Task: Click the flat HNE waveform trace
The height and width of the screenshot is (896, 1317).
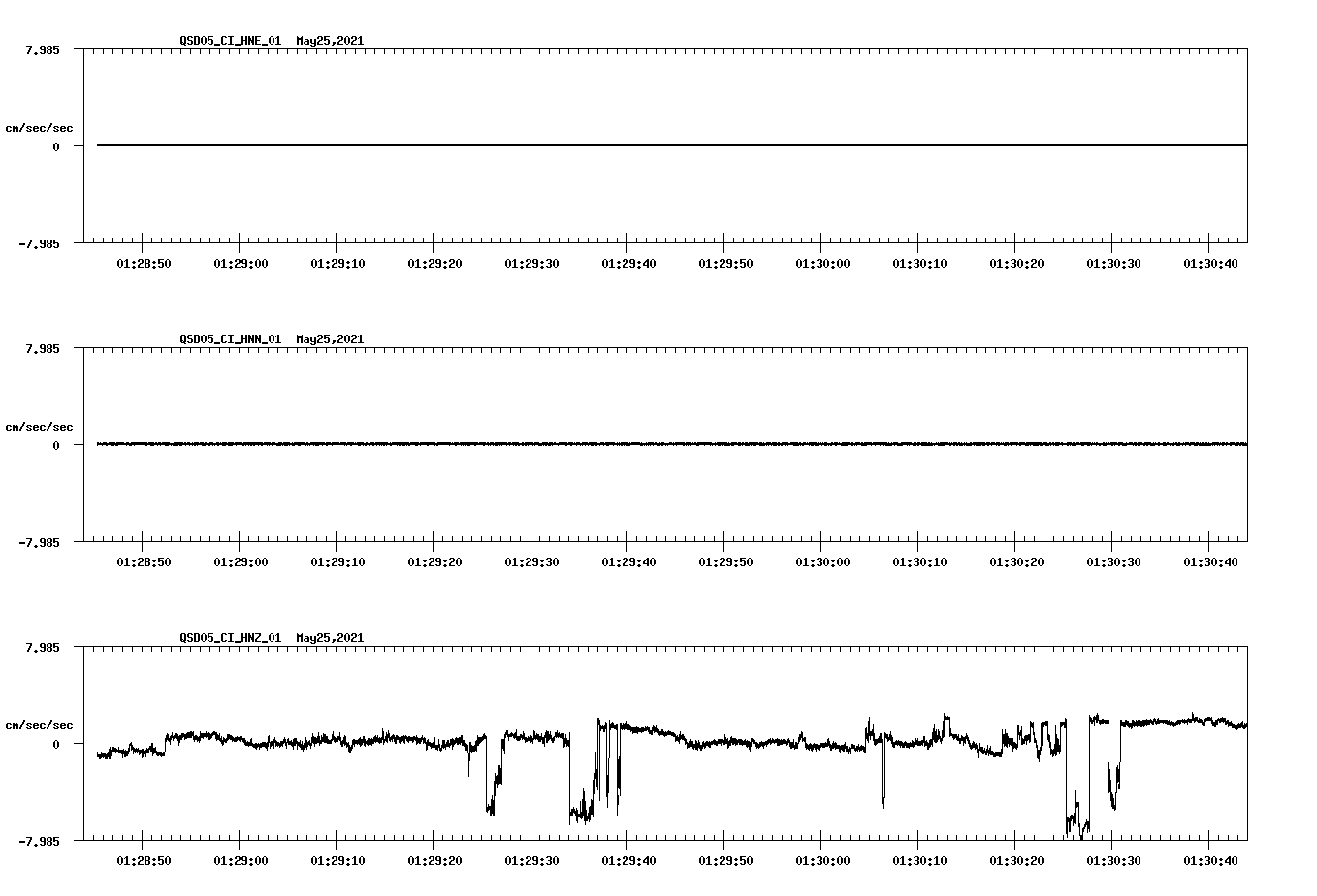Action: (582, 145)
